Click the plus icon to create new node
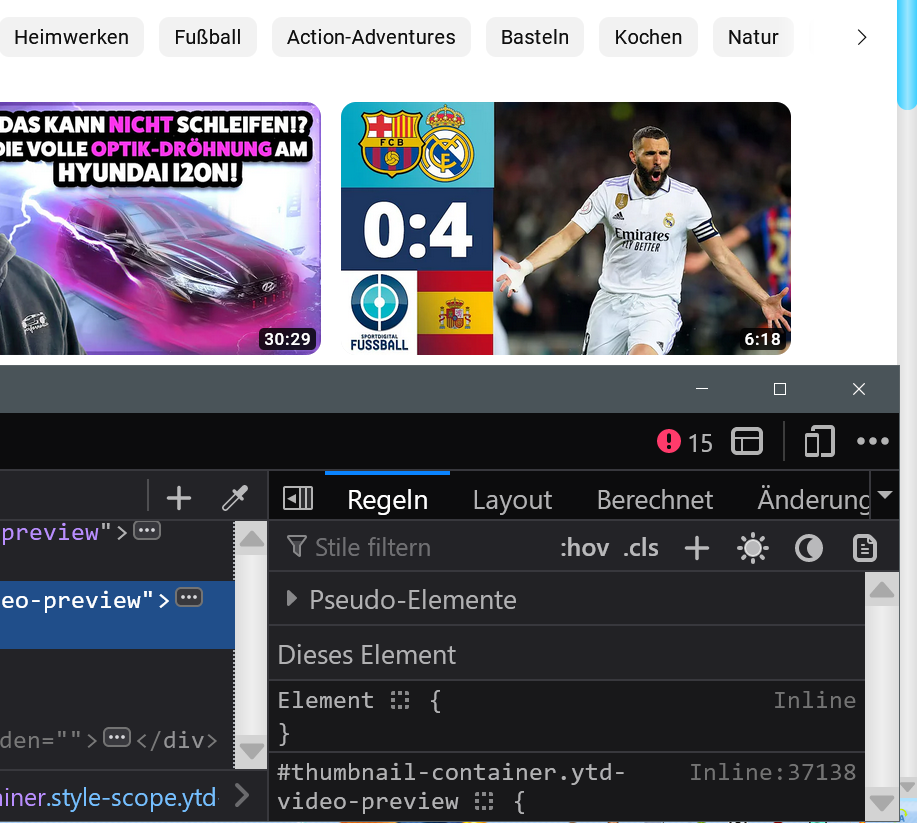Image resolution: width=917 pixels, height=823 pixels. 179,497
